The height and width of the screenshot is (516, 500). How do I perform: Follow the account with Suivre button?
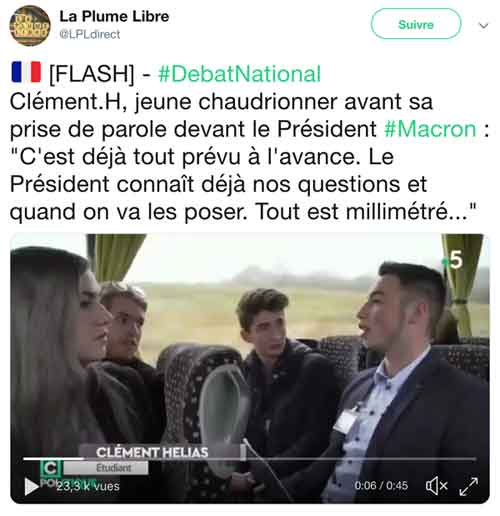click(416, 24)
